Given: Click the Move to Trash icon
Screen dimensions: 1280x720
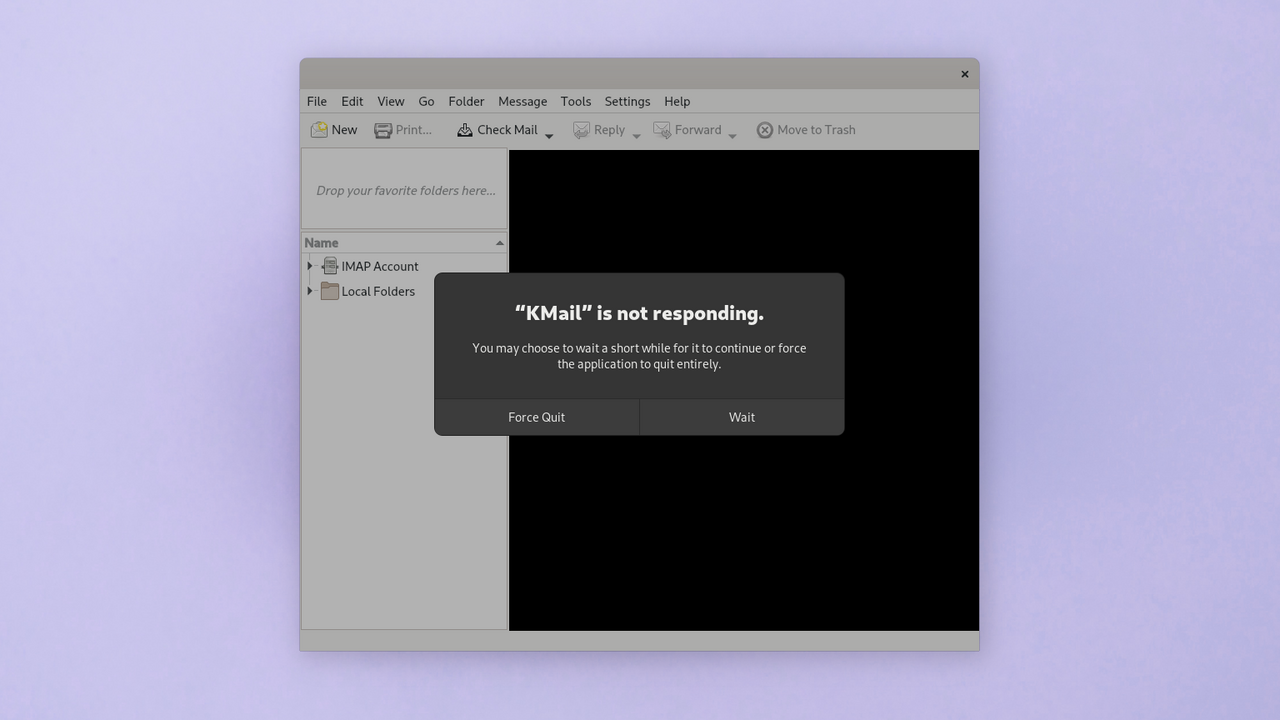Looking at the screenshot, I should [x=765, y=130].
